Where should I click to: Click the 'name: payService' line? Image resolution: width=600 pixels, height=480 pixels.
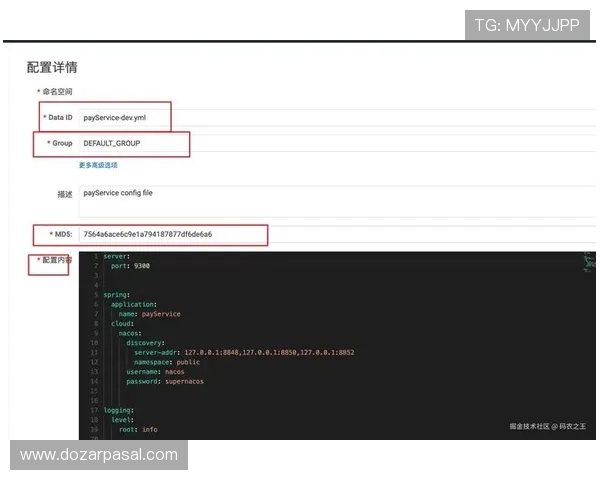coord(150,314)
